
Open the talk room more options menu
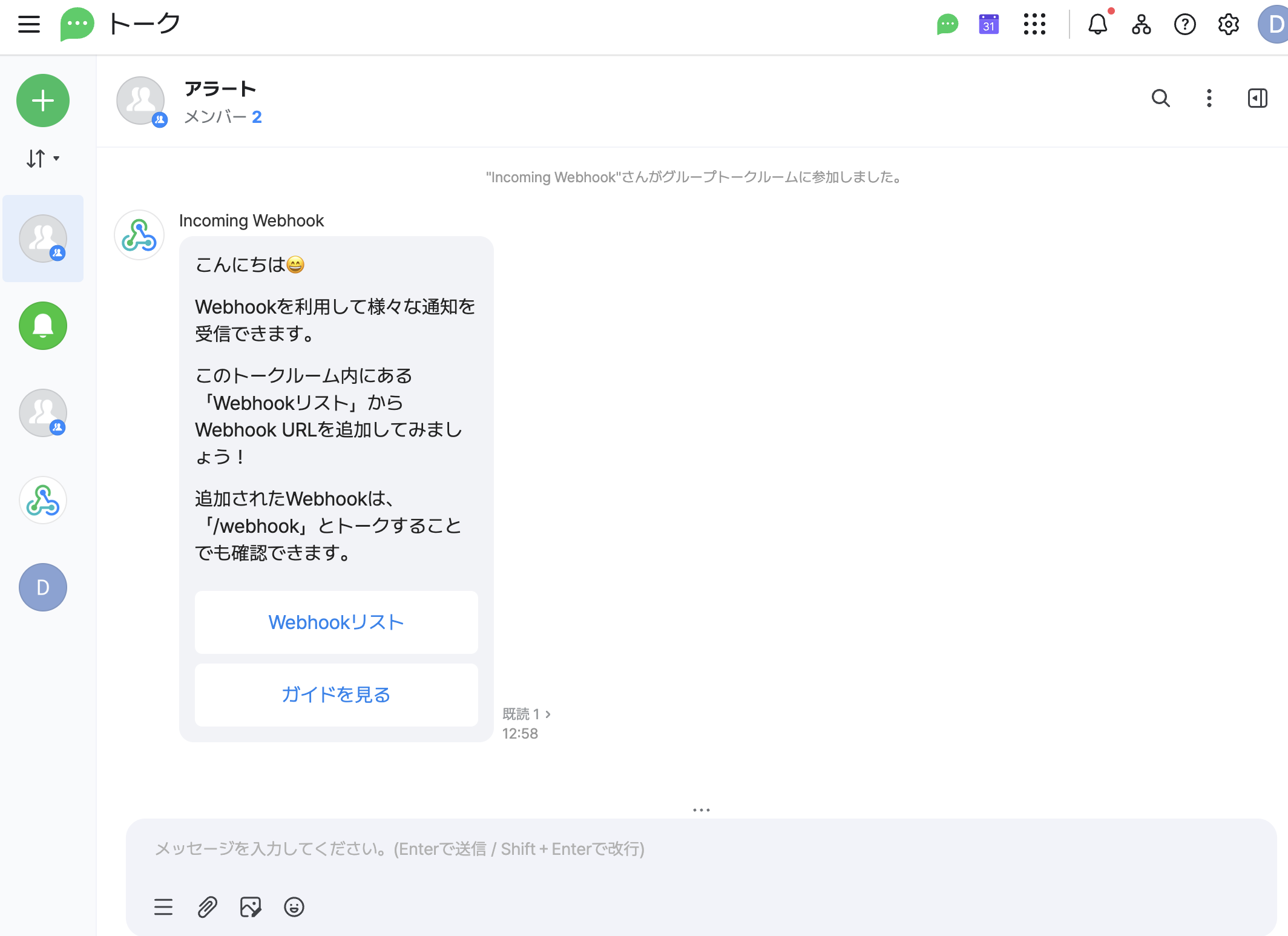(1209, 98)
